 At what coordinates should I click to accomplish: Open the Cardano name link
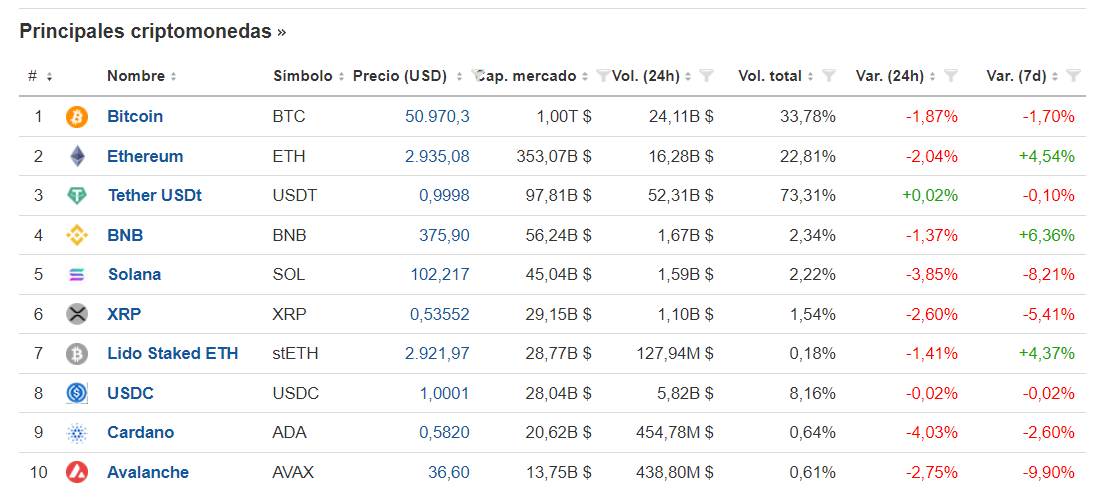click(x=140, y=432)
